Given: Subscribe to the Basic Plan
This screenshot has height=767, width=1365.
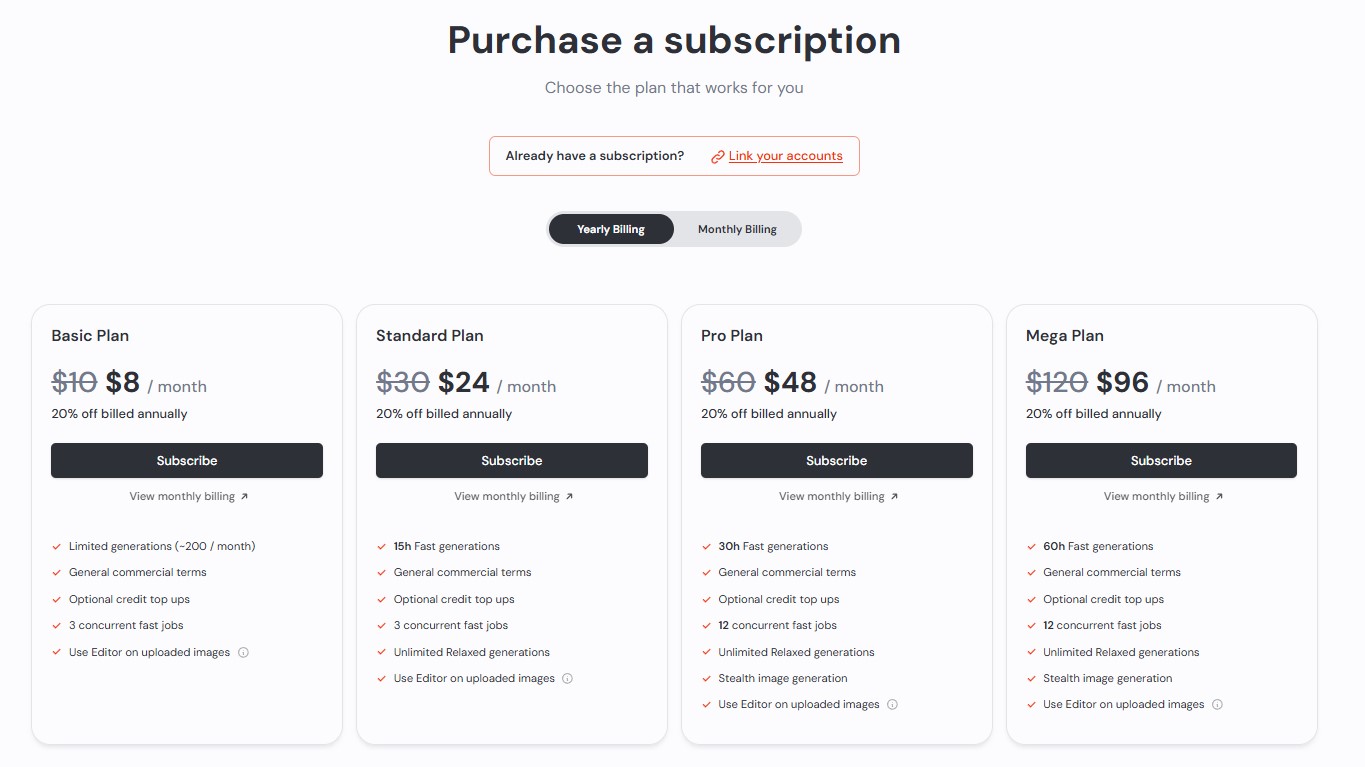Looking at the screenshot, I should pos(187,460).
